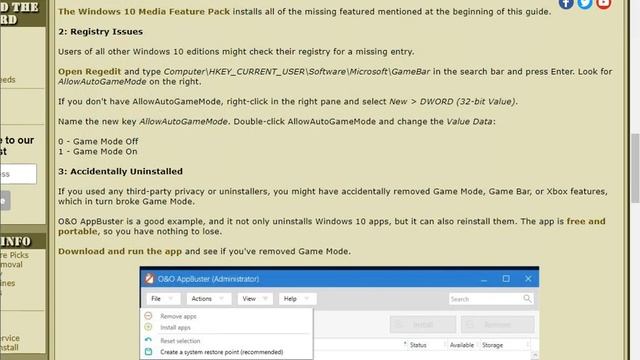Open the File menu in AppBuster
The image size is (640, 360).
pos(162,299)
